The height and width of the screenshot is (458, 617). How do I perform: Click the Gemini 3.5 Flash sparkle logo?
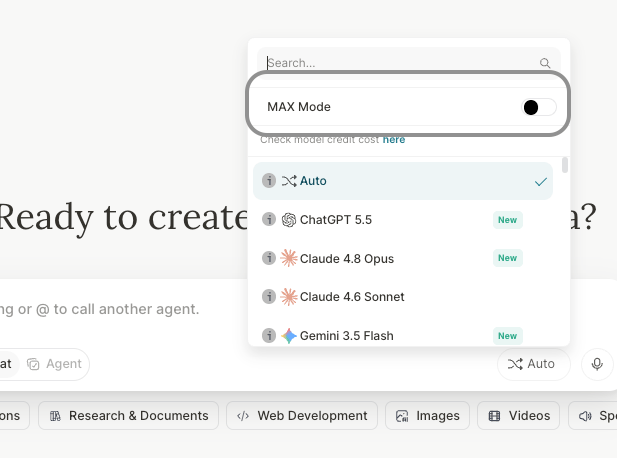click(288, 336)
